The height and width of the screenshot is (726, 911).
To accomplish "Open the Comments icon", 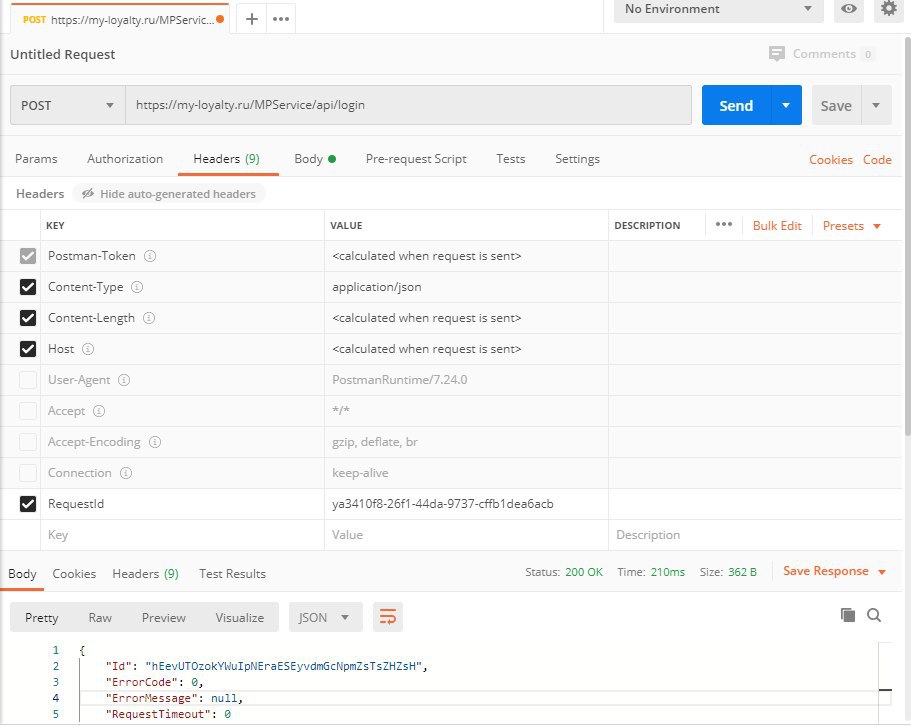I will click(776, 54).
